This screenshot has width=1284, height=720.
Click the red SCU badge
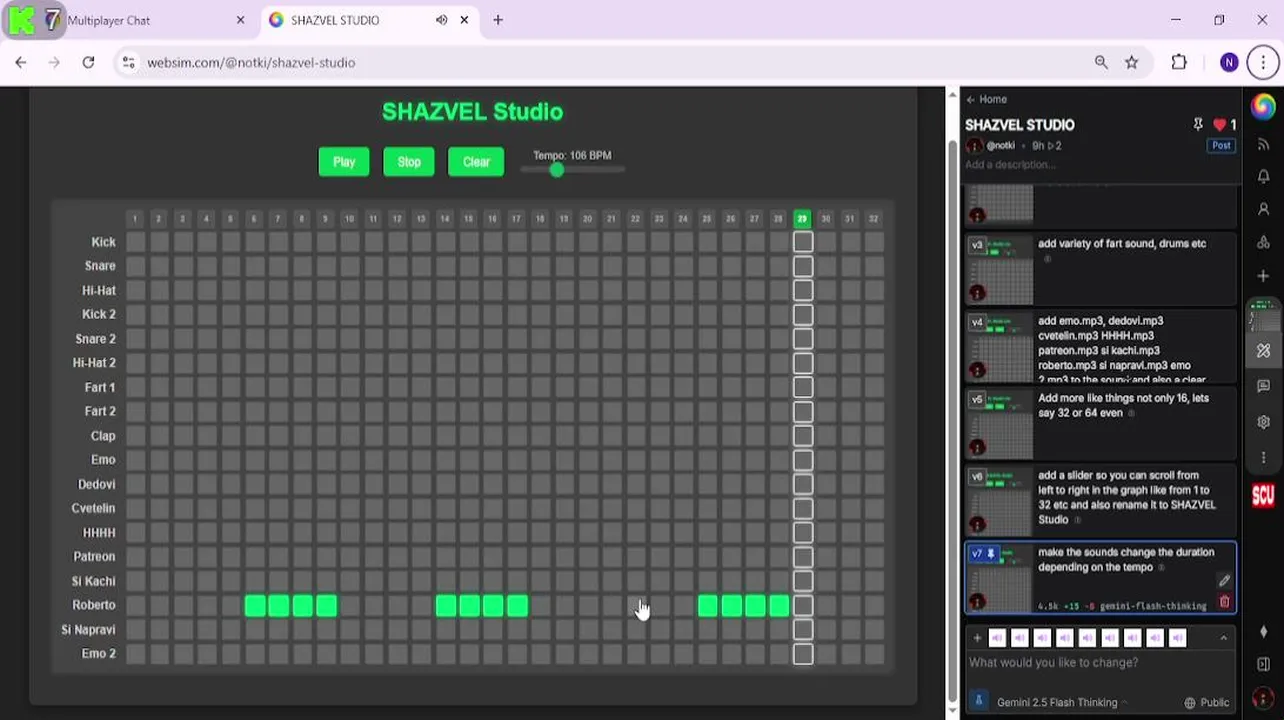pos(1263,495)
